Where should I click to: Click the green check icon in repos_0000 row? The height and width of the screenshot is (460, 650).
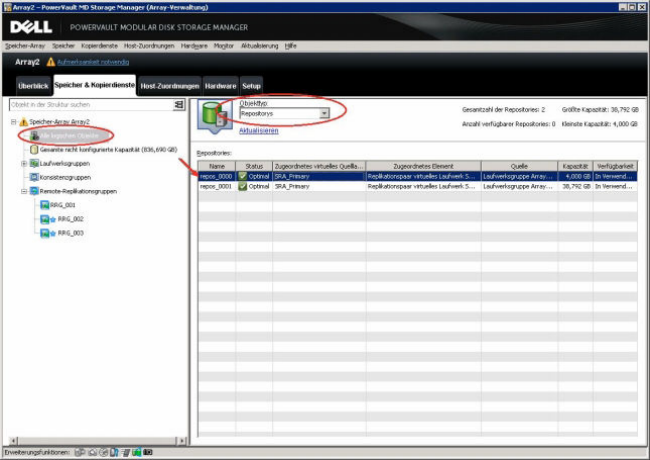243,177
